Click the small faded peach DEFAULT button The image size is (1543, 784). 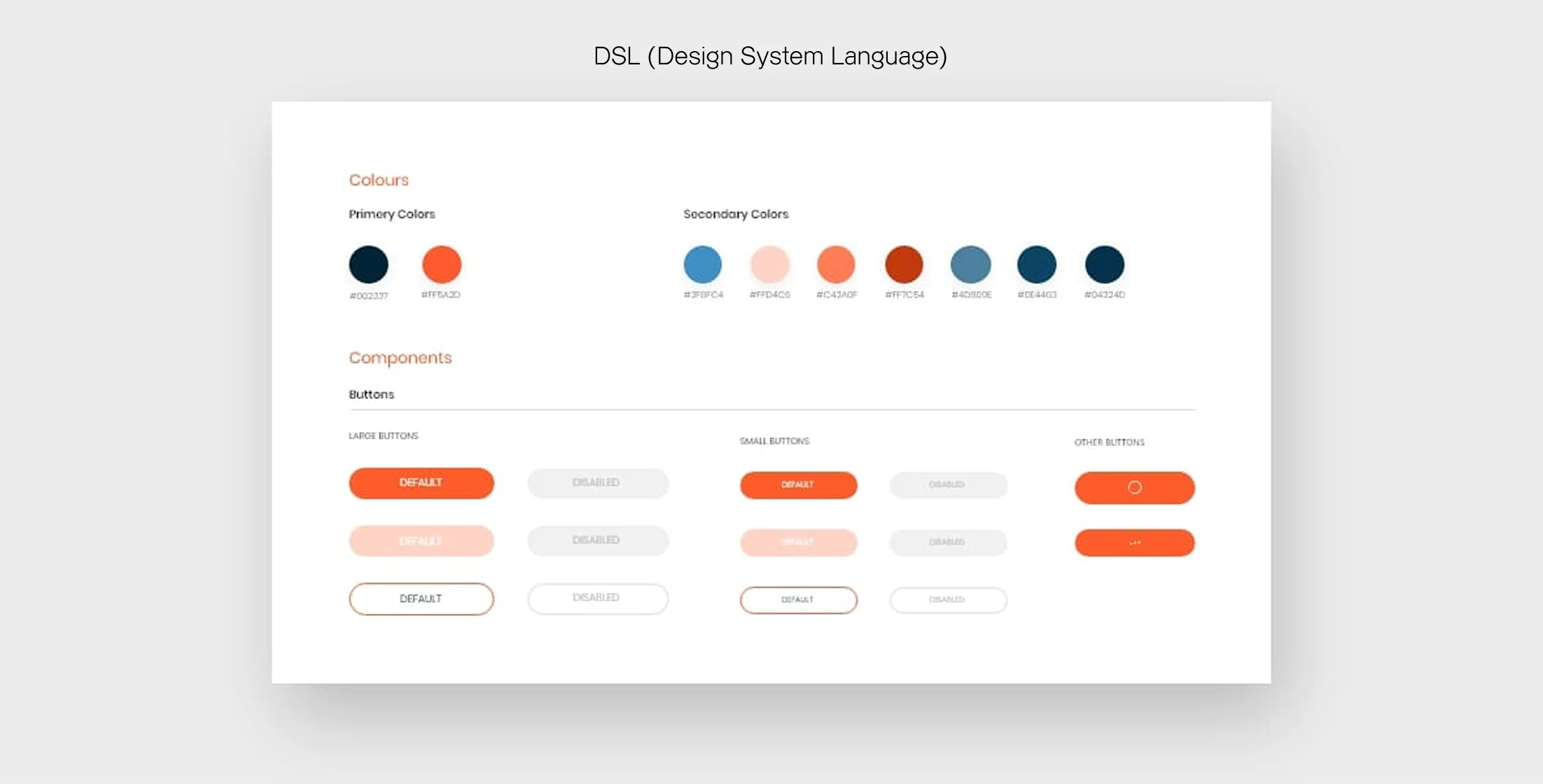798,542
